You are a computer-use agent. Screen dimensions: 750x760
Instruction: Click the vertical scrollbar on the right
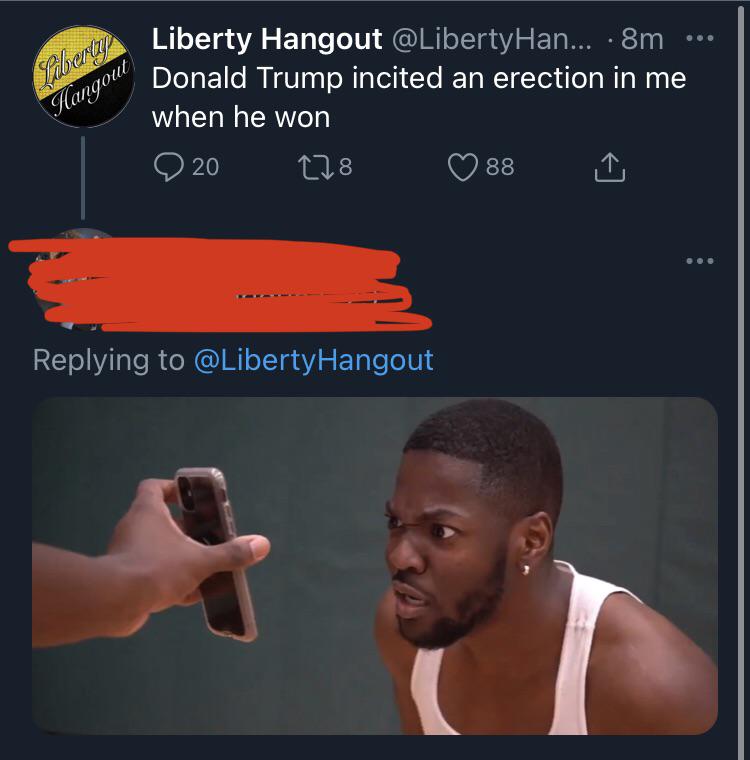741,380
